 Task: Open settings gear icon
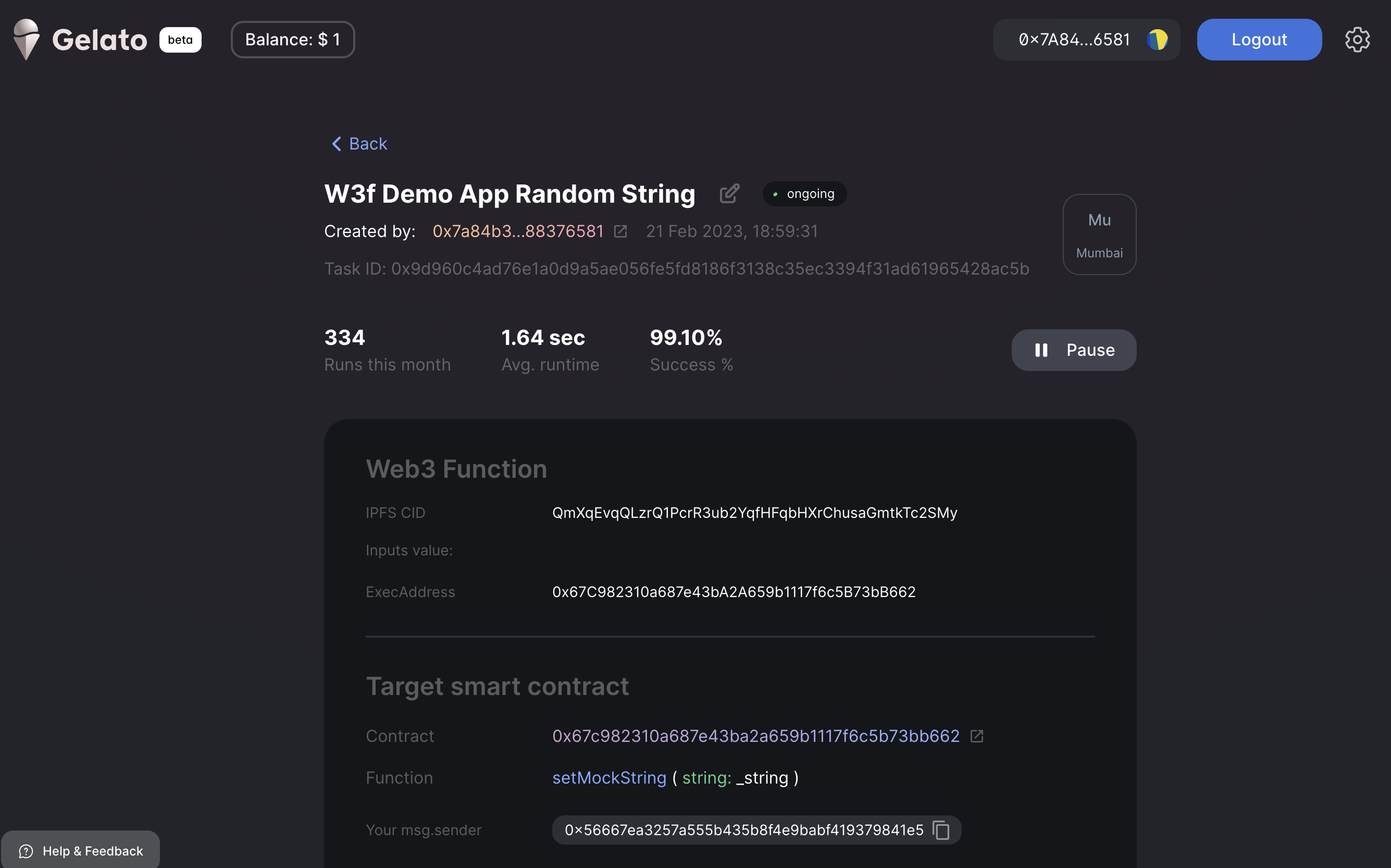(x=1357, y=40)
